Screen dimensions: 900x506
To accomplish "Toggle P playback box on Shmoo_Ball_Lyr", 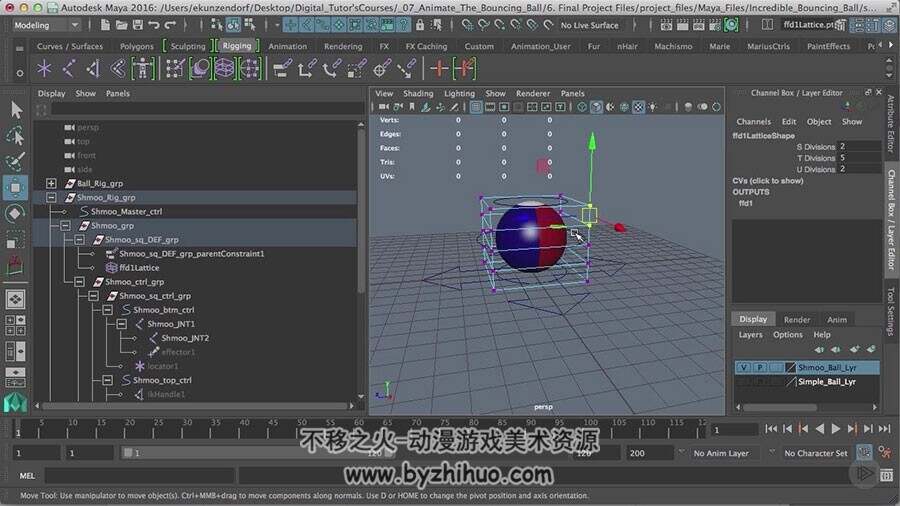I will [x=760, y=367].
